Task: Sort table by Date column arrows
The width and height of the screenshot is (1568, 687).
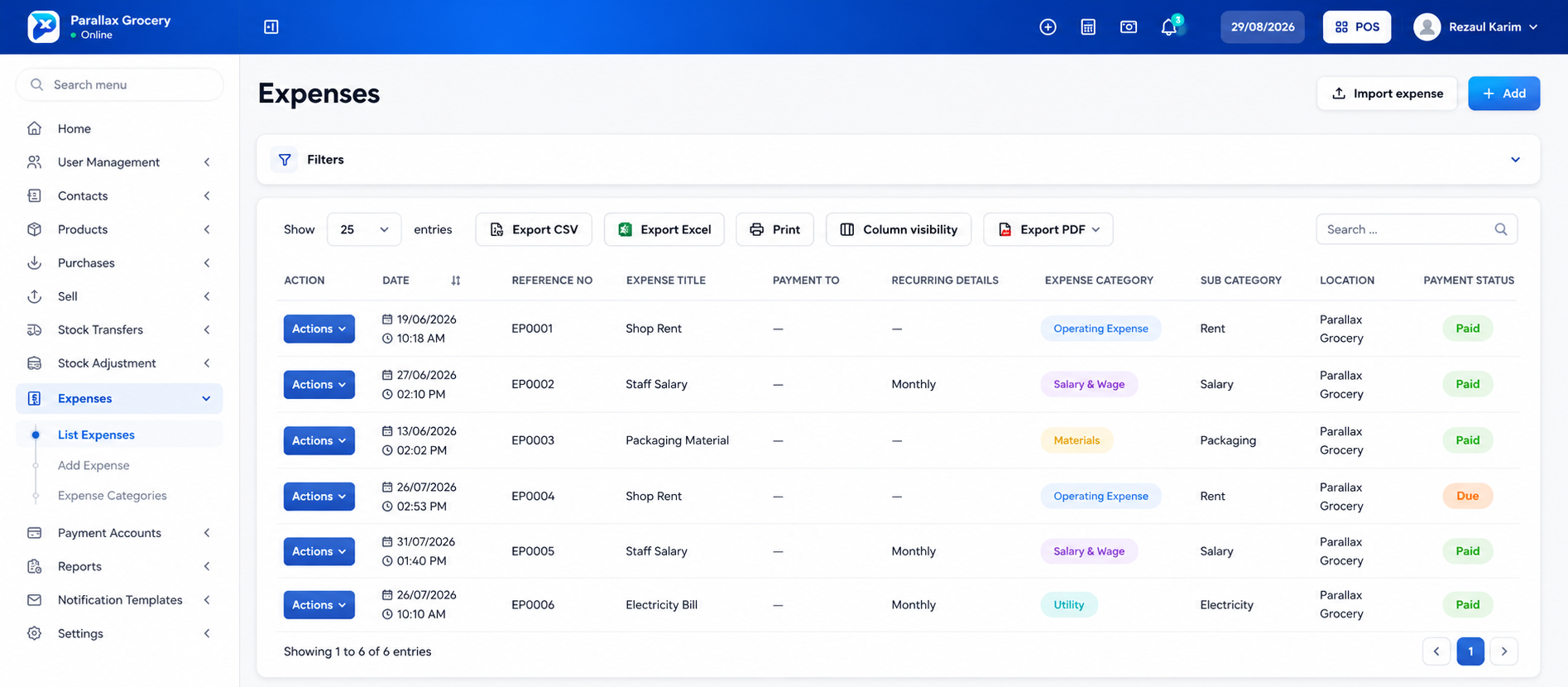Action: pyautogui.click(x=455, y=281)
